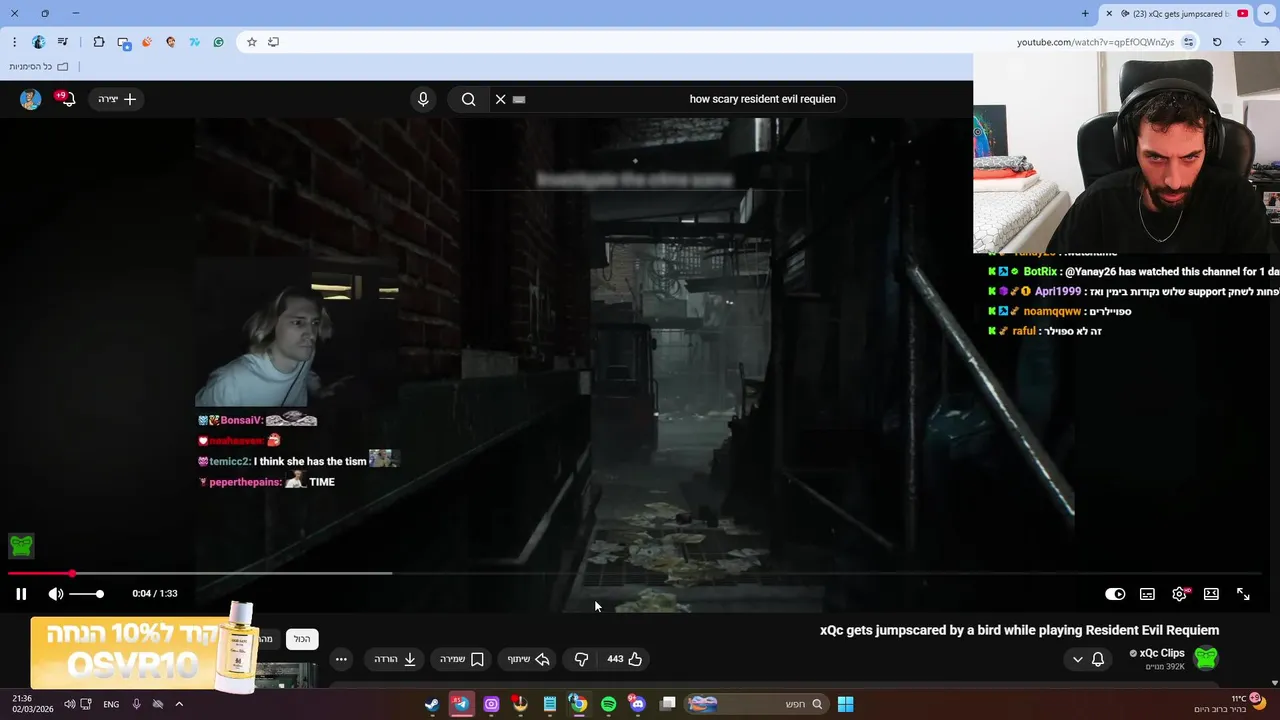The width and height of the screenshot is (1280, 720).
Task: Open a new browser tab
Action: click(1085, 13)
